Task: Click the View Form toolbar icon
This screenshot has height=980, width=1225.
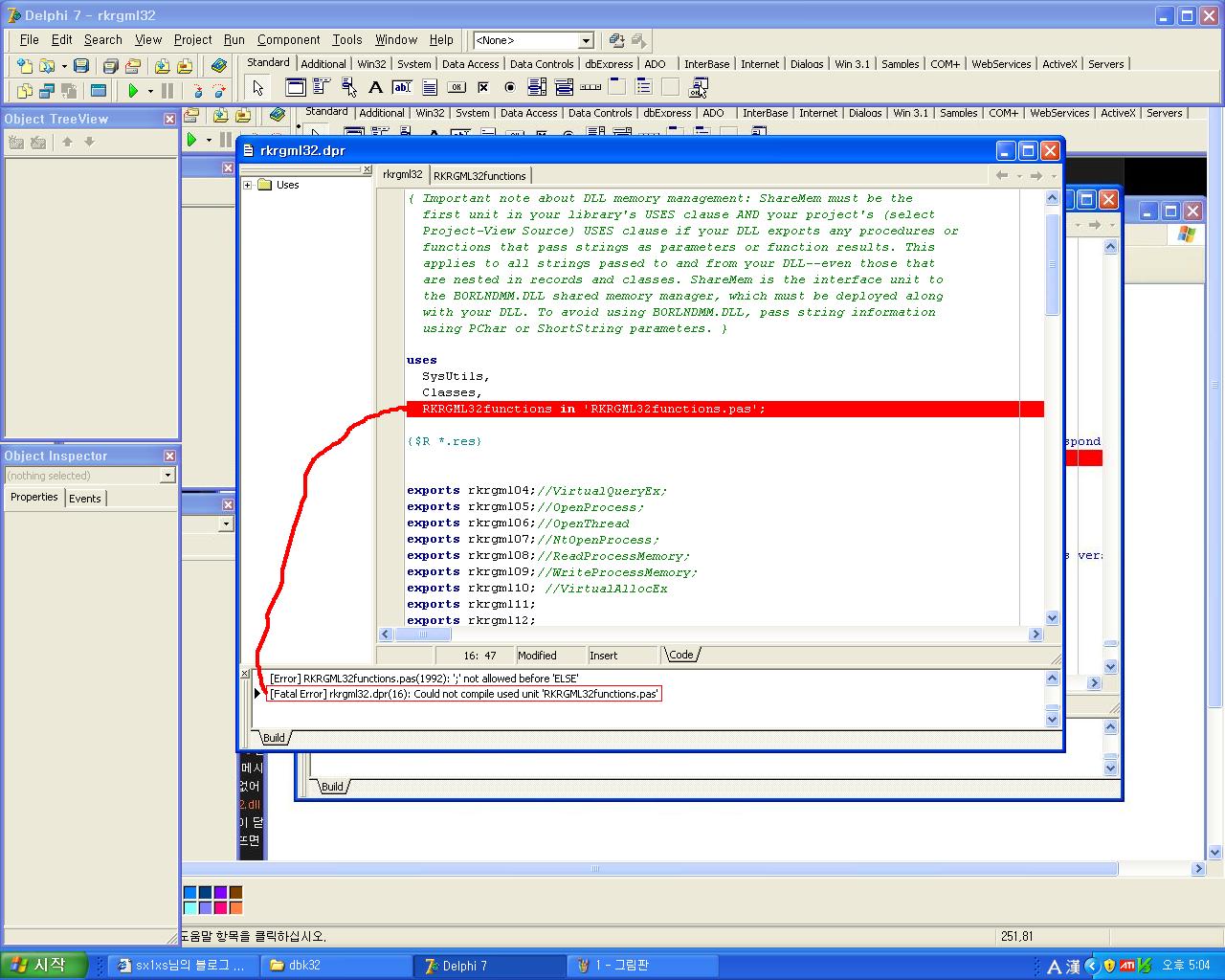Action: [46, 91]
